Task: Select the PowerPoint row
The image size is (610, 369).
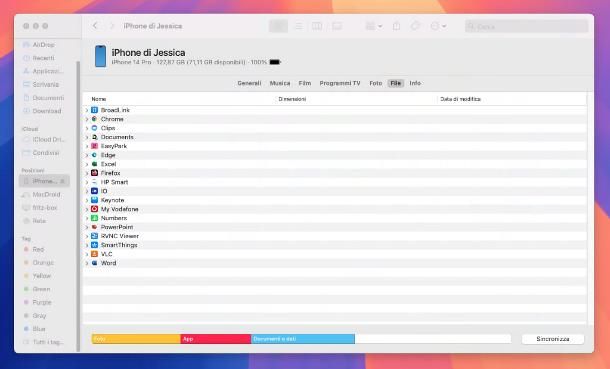Action: [x=335, y=227]
